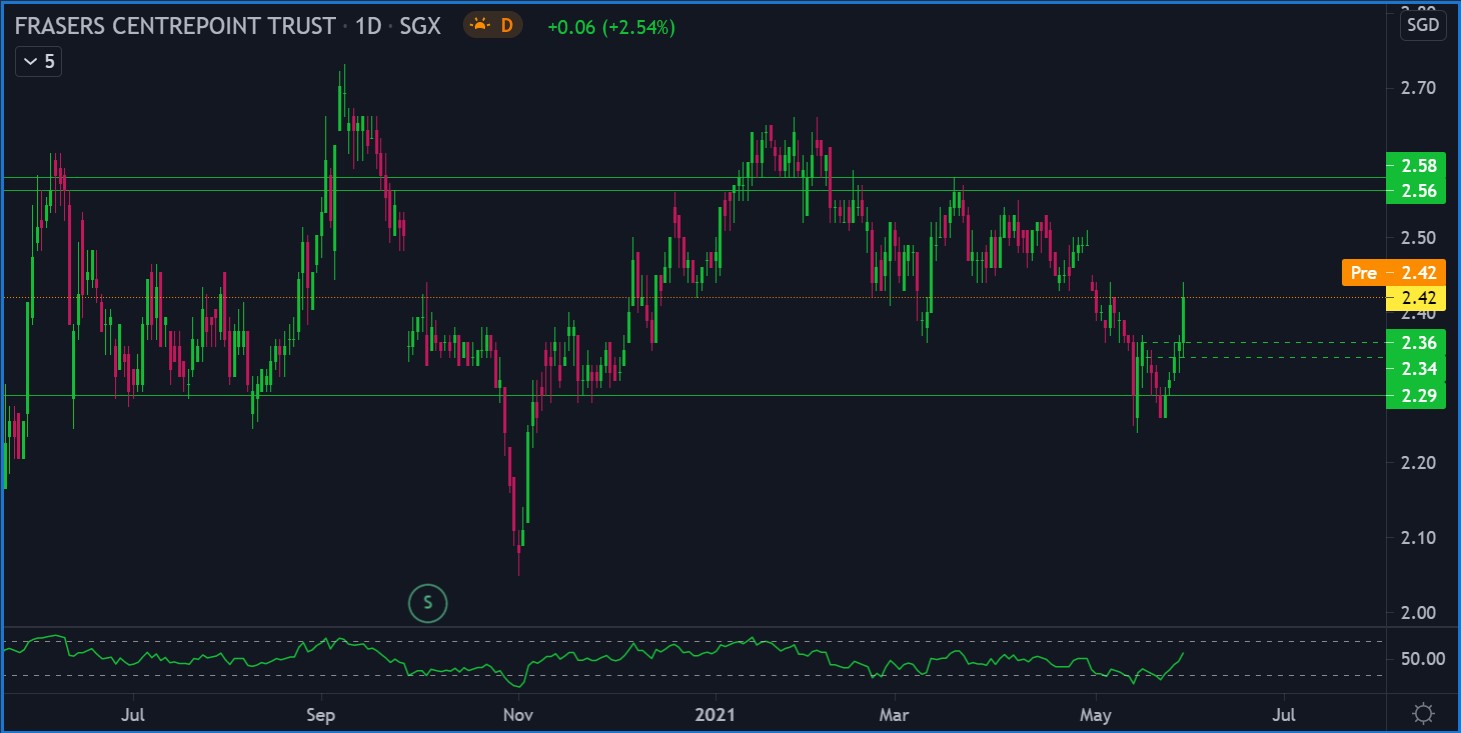Viewport: 1461px width, 733px height.
Task: Click the Jul label next to settings gear
Action: (1284, 715)
